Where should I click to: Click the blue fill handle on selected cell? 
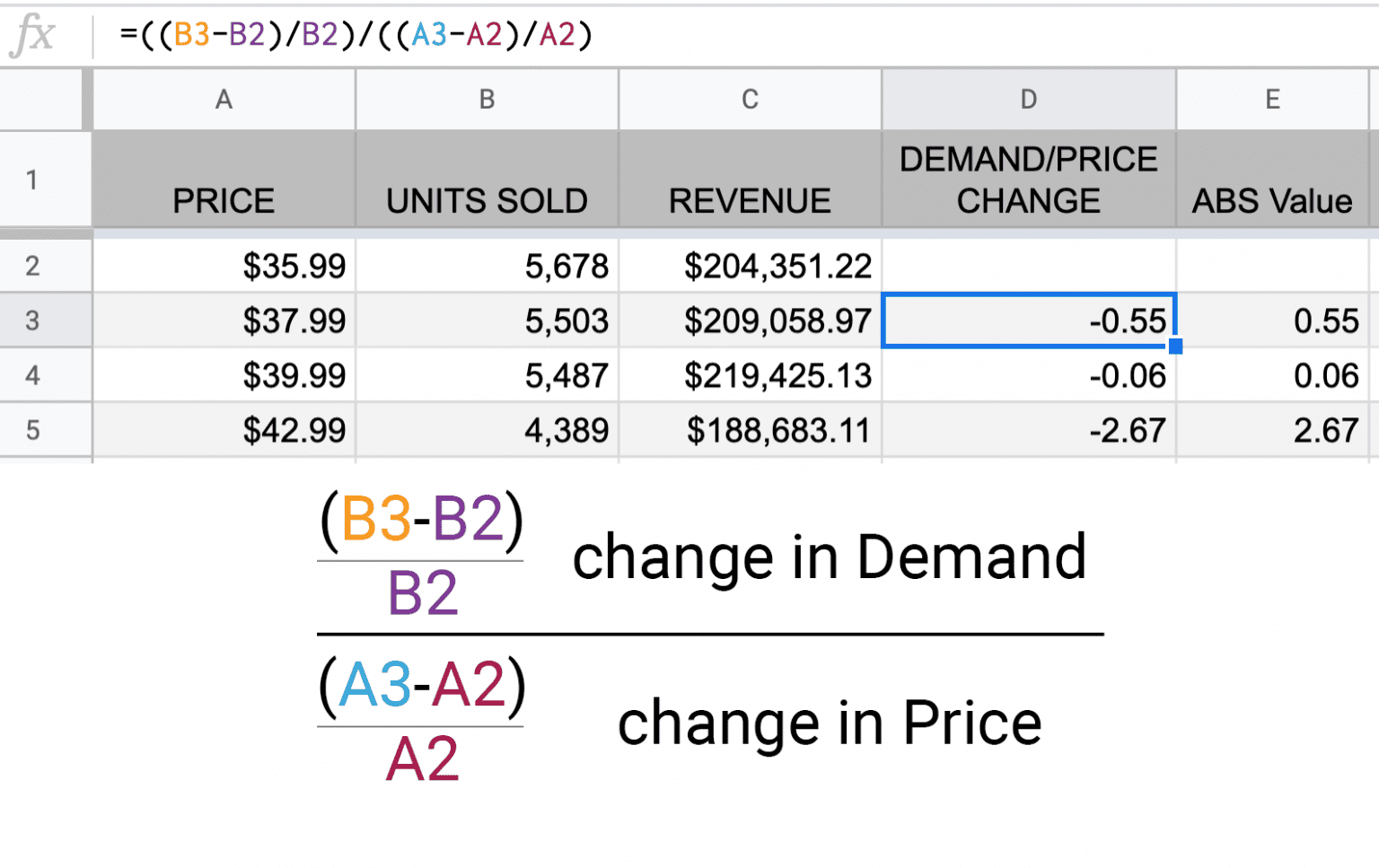[1175, 346]
